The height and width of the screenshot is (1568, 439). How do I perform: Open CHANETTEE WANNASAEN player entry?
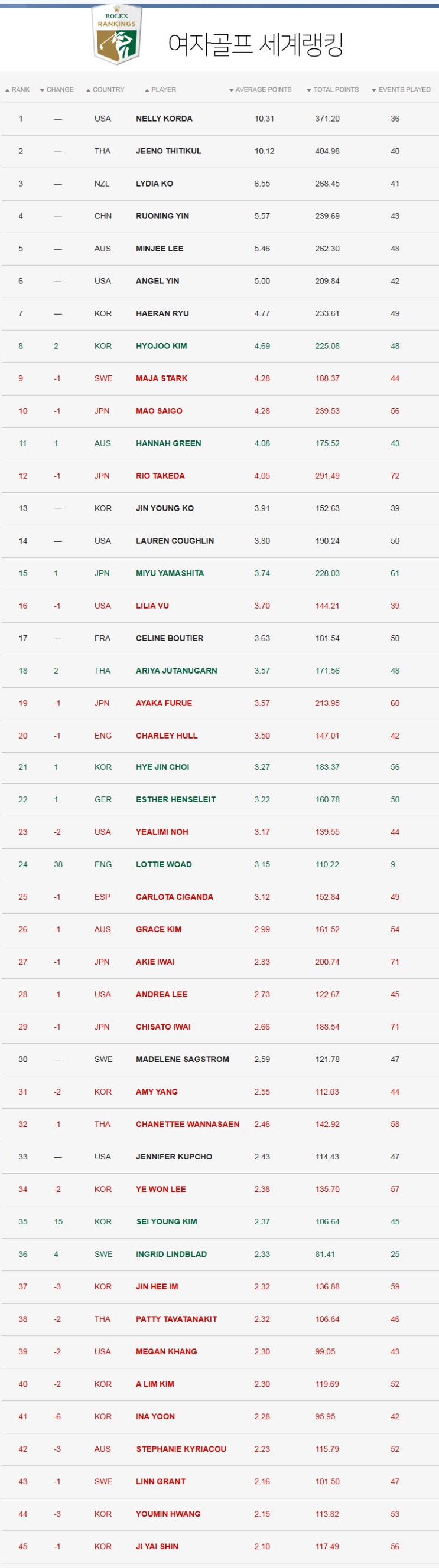187,1124
